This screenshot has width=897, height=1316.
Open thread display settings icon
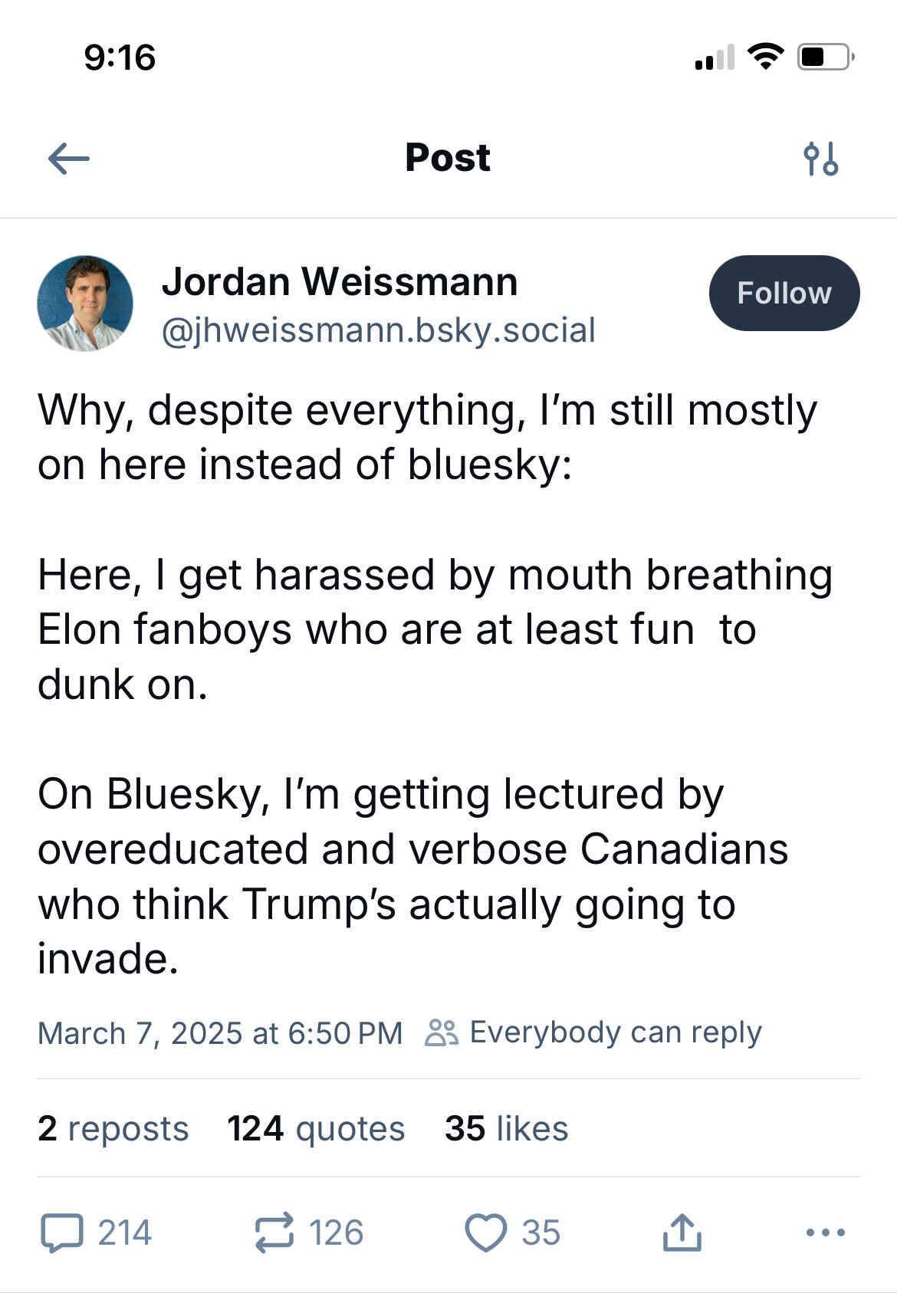(x=820, y=159)
